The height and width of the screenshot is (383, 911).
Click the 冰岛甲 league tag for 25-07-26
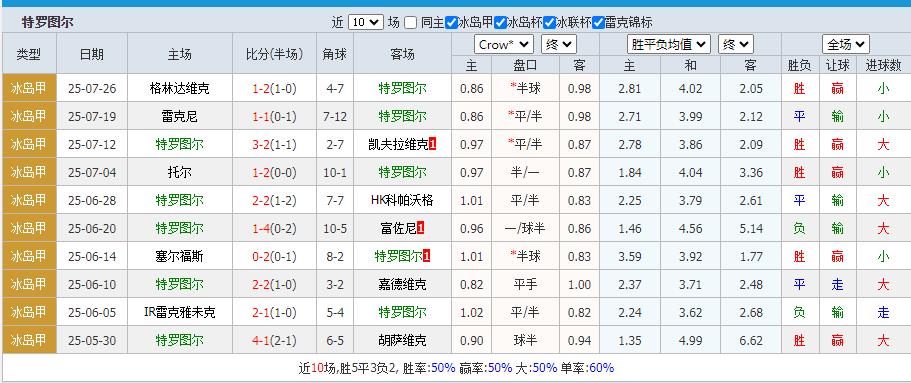tap(29, 89)
